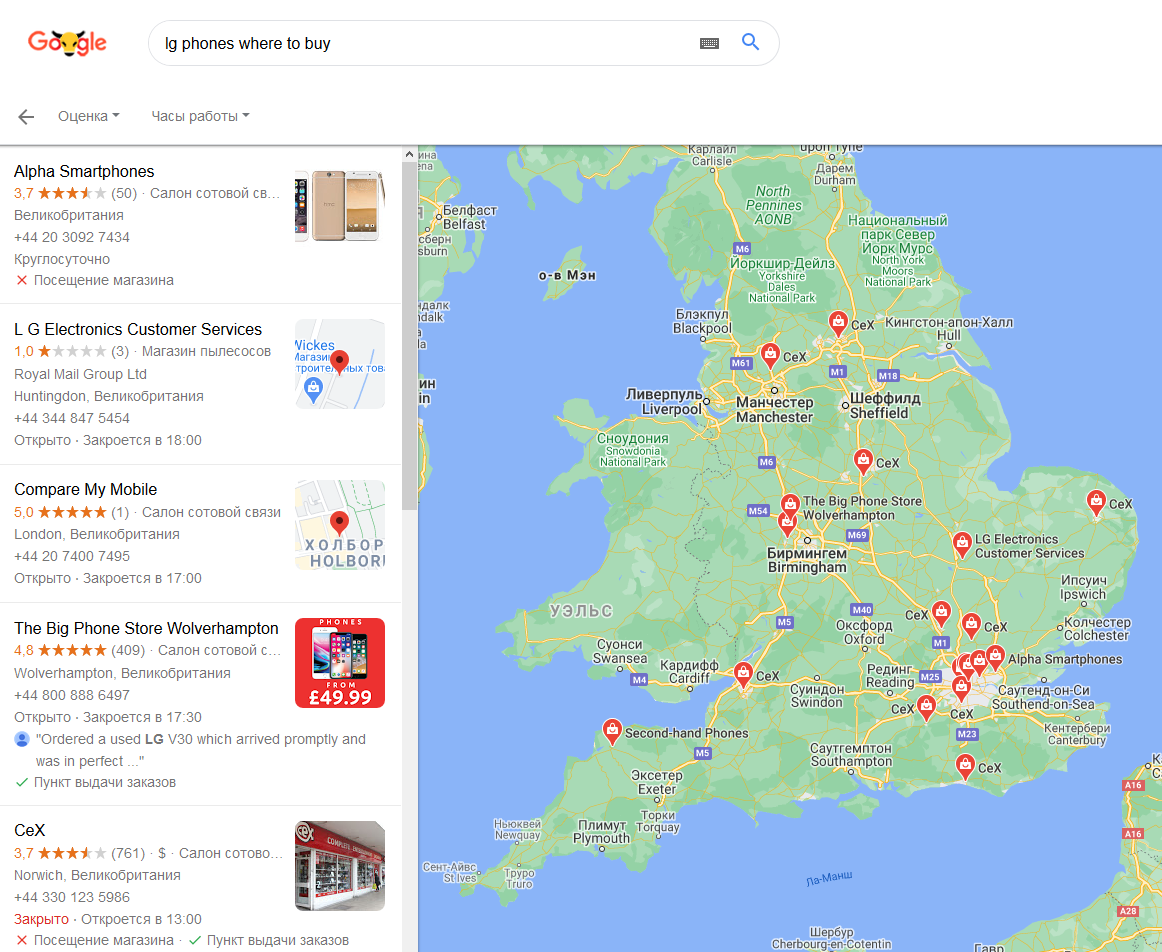Click the CeX map pin near Cardiff
Viewport: 1162px width, 952px height.
tap(743, 674)
